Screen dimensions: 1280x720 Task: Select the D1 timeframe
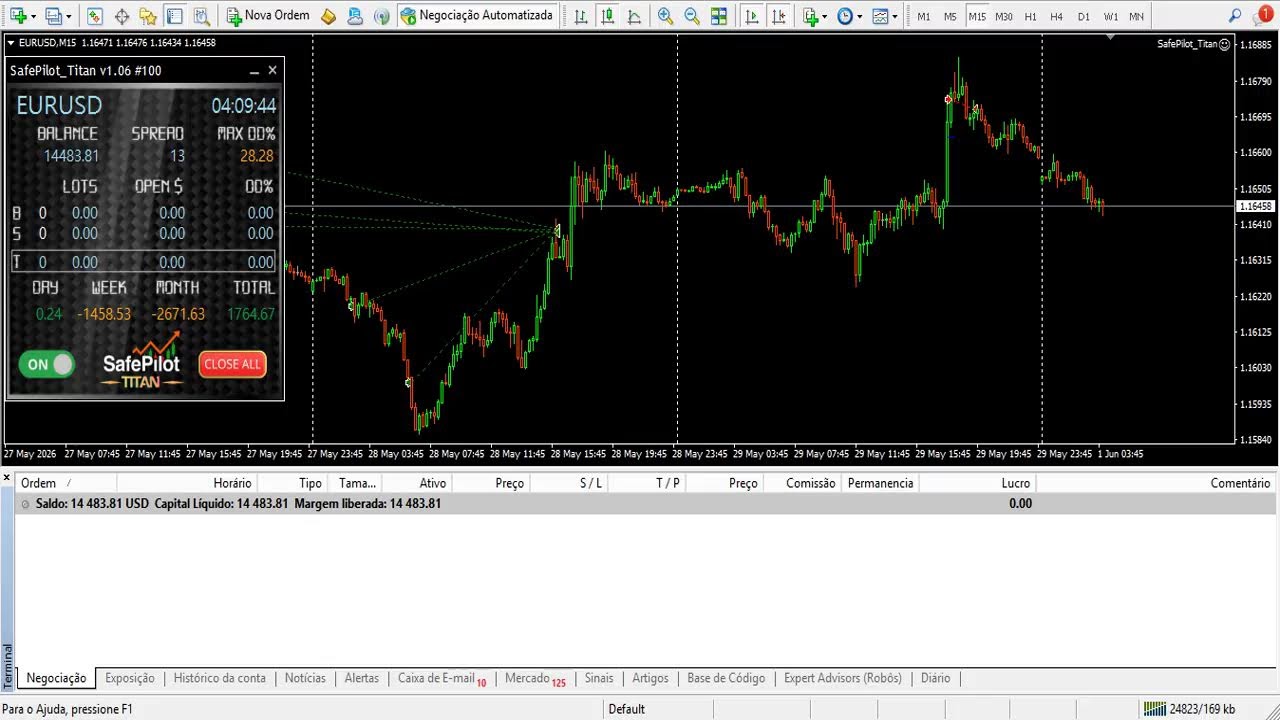pos(1084,17)
